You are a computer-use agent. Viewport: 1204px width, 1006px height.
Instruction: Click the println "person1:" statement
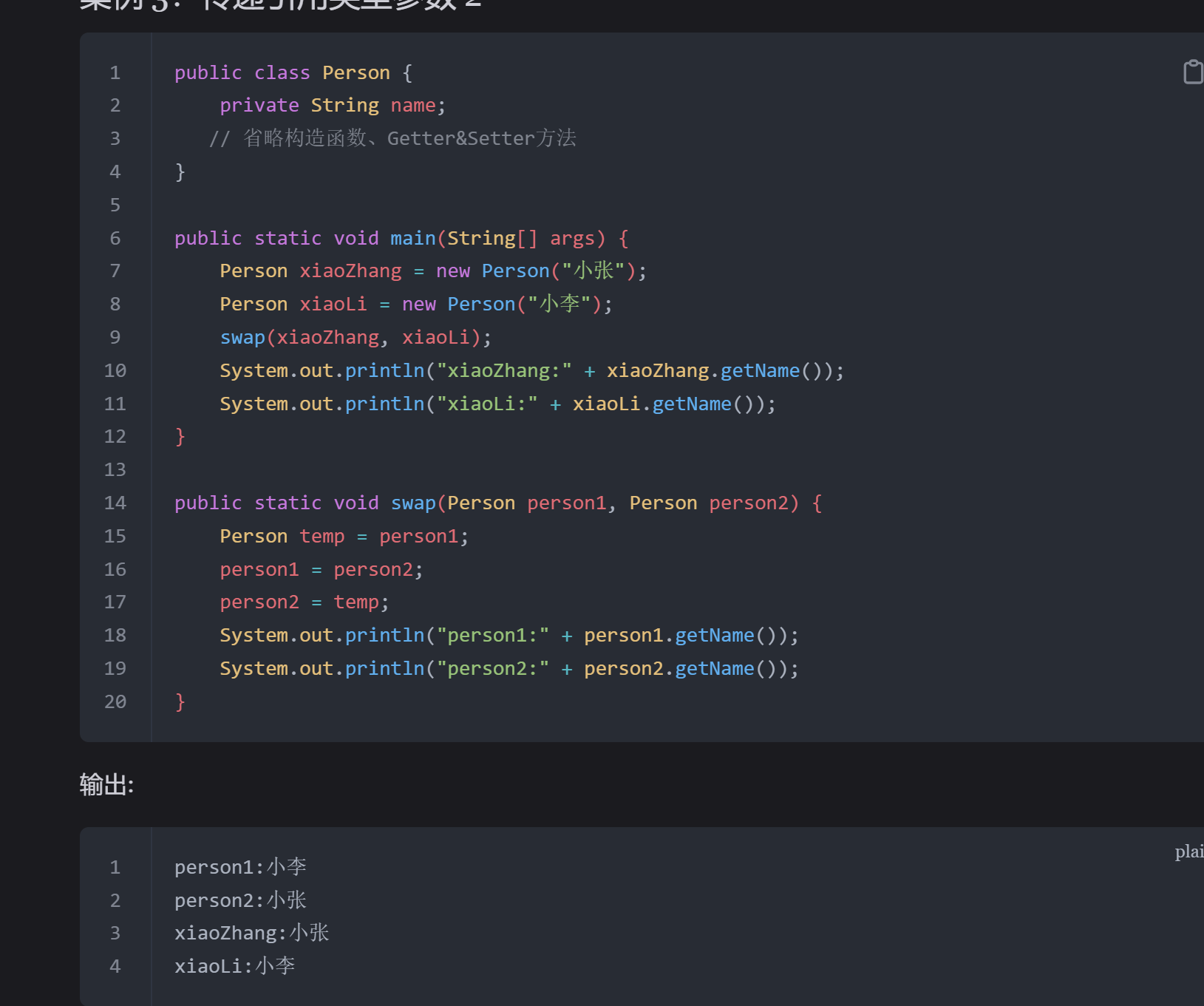(x=509, y=635)
